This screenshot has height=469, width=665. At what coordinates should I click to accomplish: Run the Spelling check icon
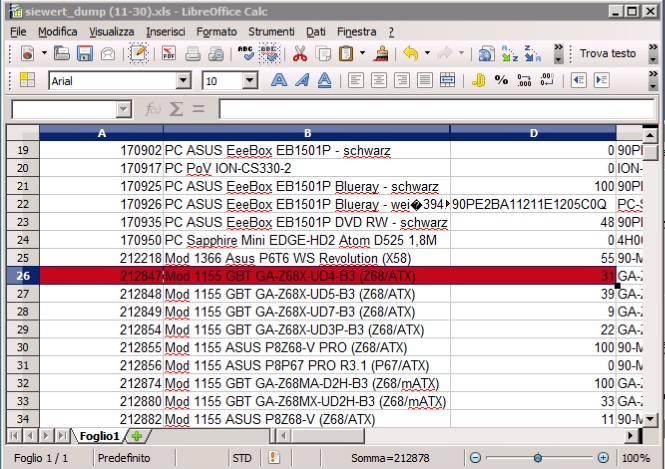point(246,54)
